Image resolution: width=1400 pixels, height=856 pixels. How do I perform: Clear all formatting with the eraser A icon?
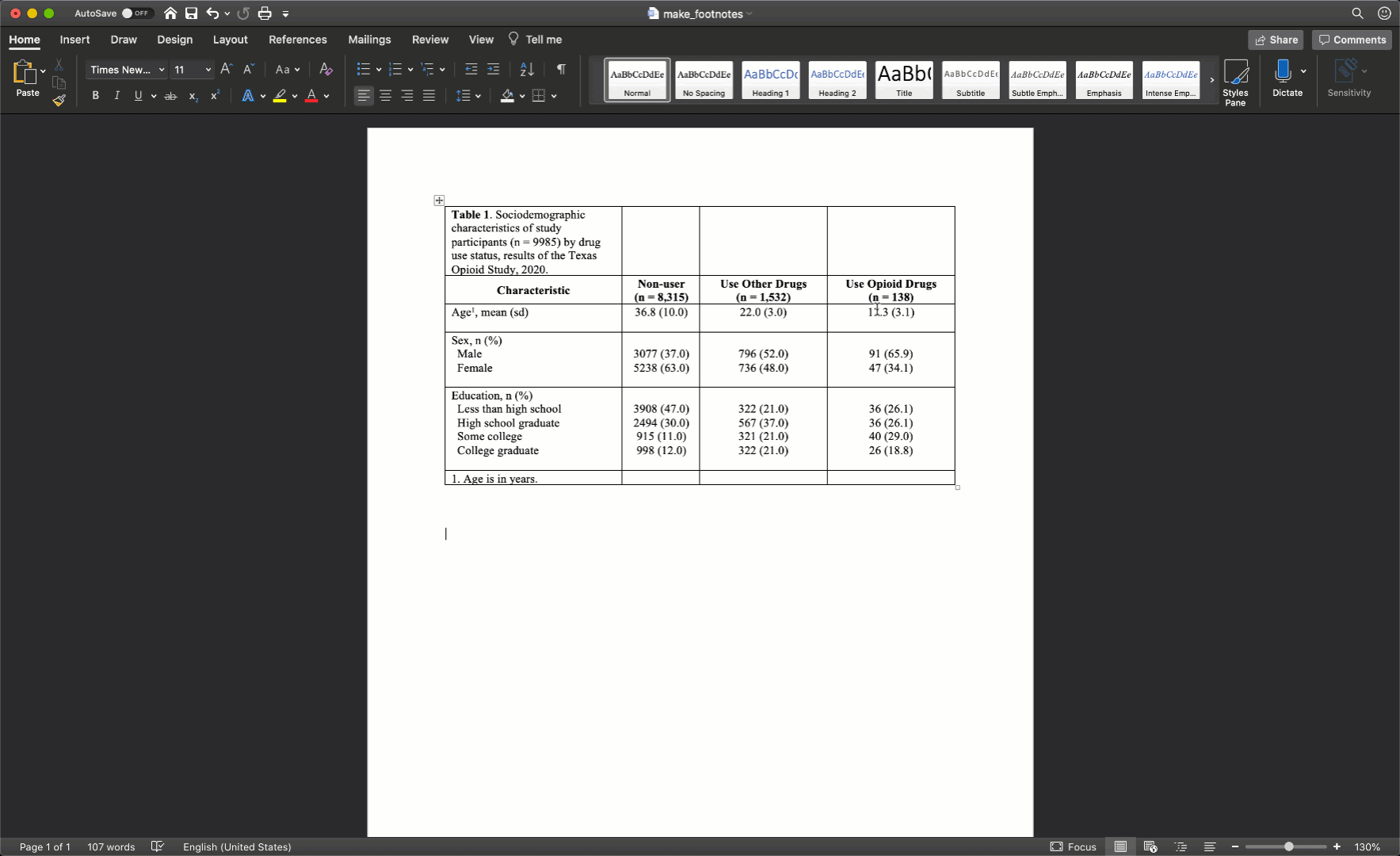tap(326, 69)
